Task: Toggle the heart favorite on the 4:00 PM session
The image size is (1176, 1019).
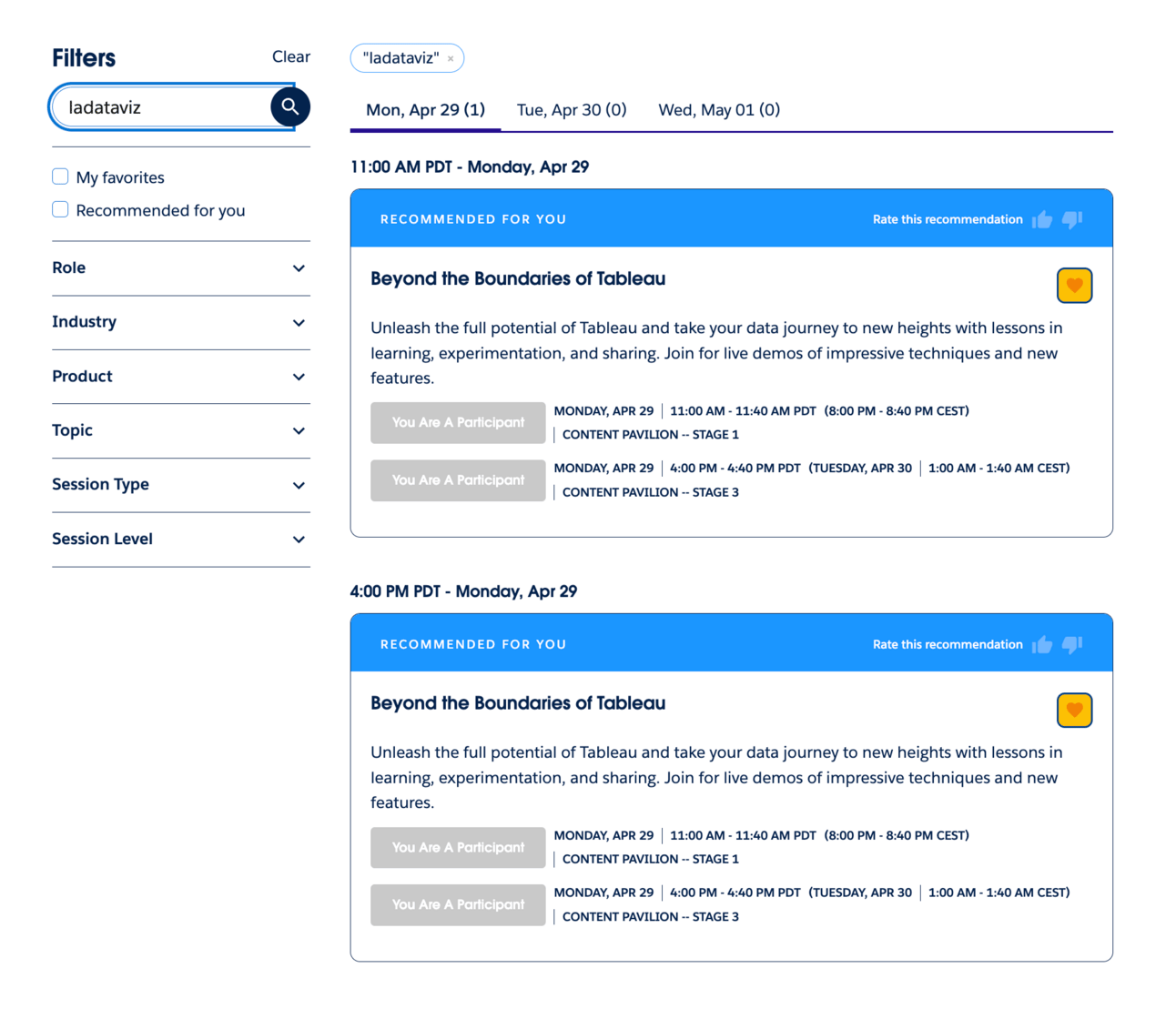Action: pos(1074,711)
